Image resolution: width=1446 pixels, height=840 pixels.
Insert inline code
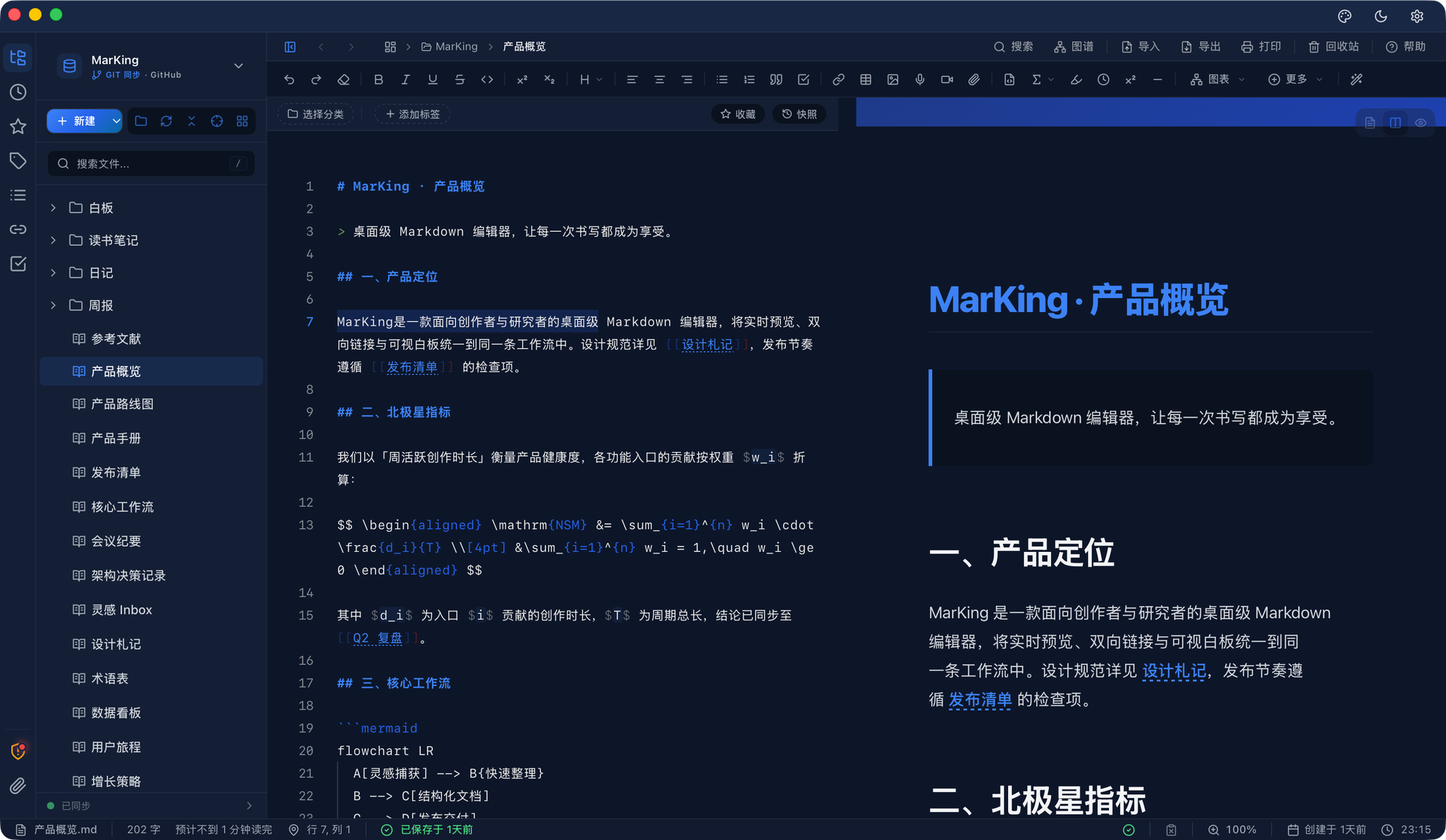[487, 80]
